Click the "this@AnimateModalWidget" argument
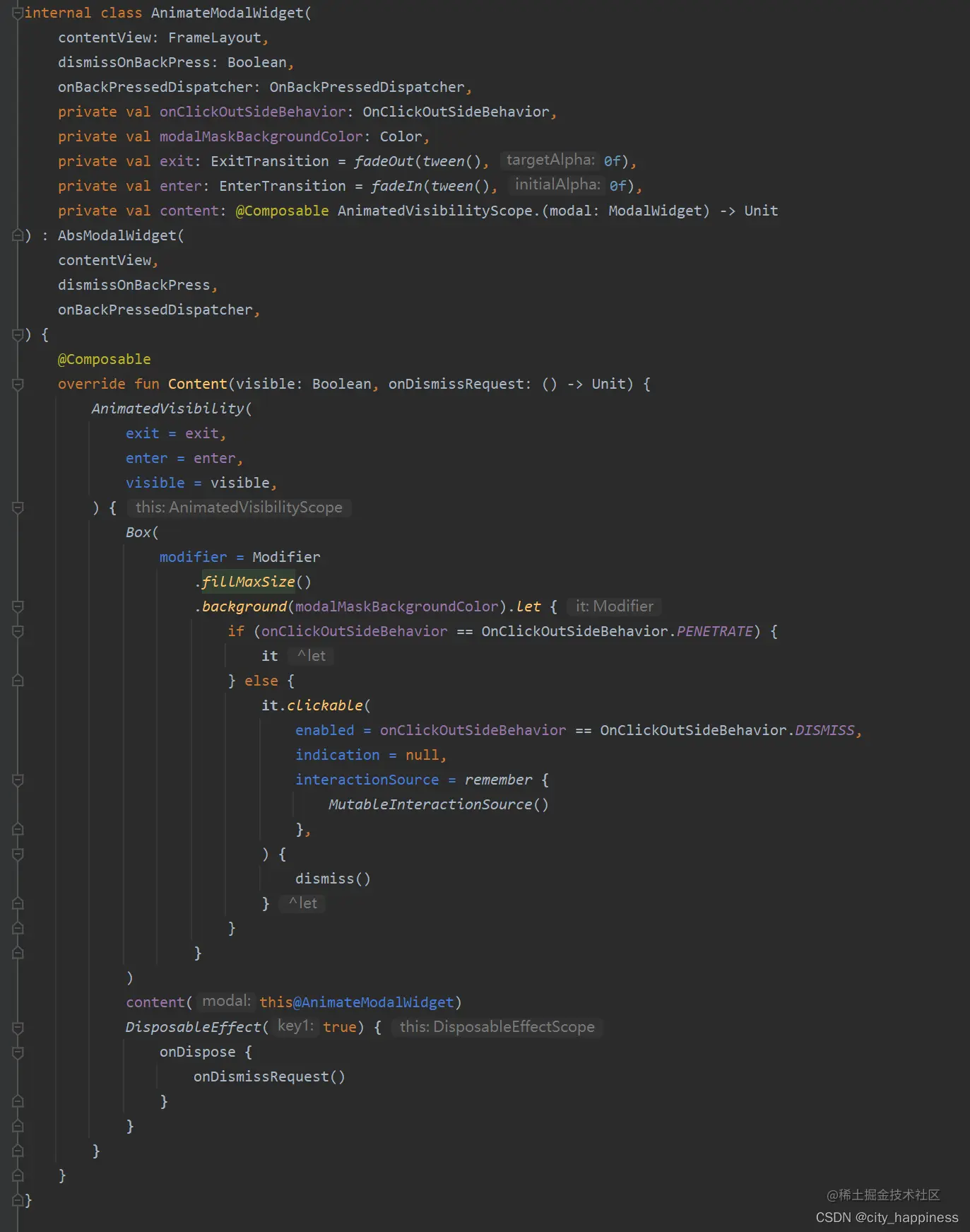Viewport: 970px width, 1232px height. coord(357,1003)
